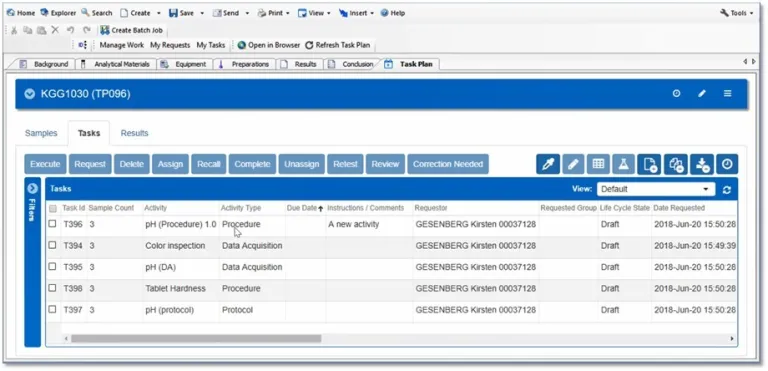This screenshot has width=768, height=371.
Task: Click the Recall button
Action: [209, 164]
